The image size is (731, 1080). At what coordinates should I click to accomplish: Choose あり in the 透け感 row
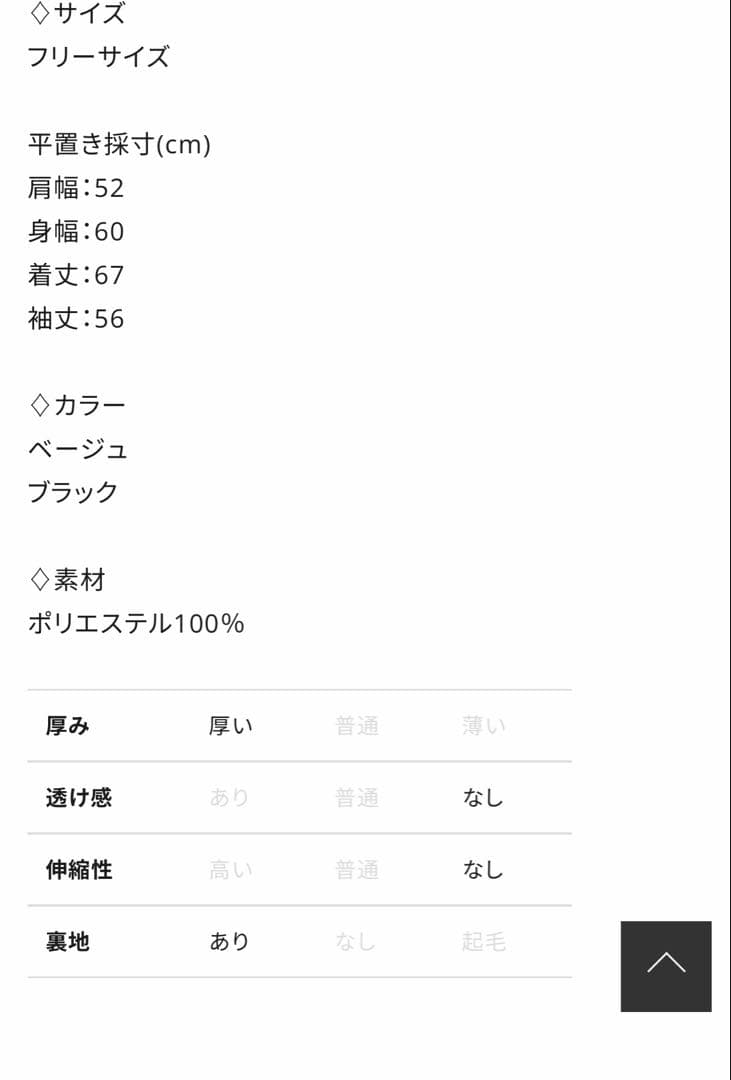229,798
